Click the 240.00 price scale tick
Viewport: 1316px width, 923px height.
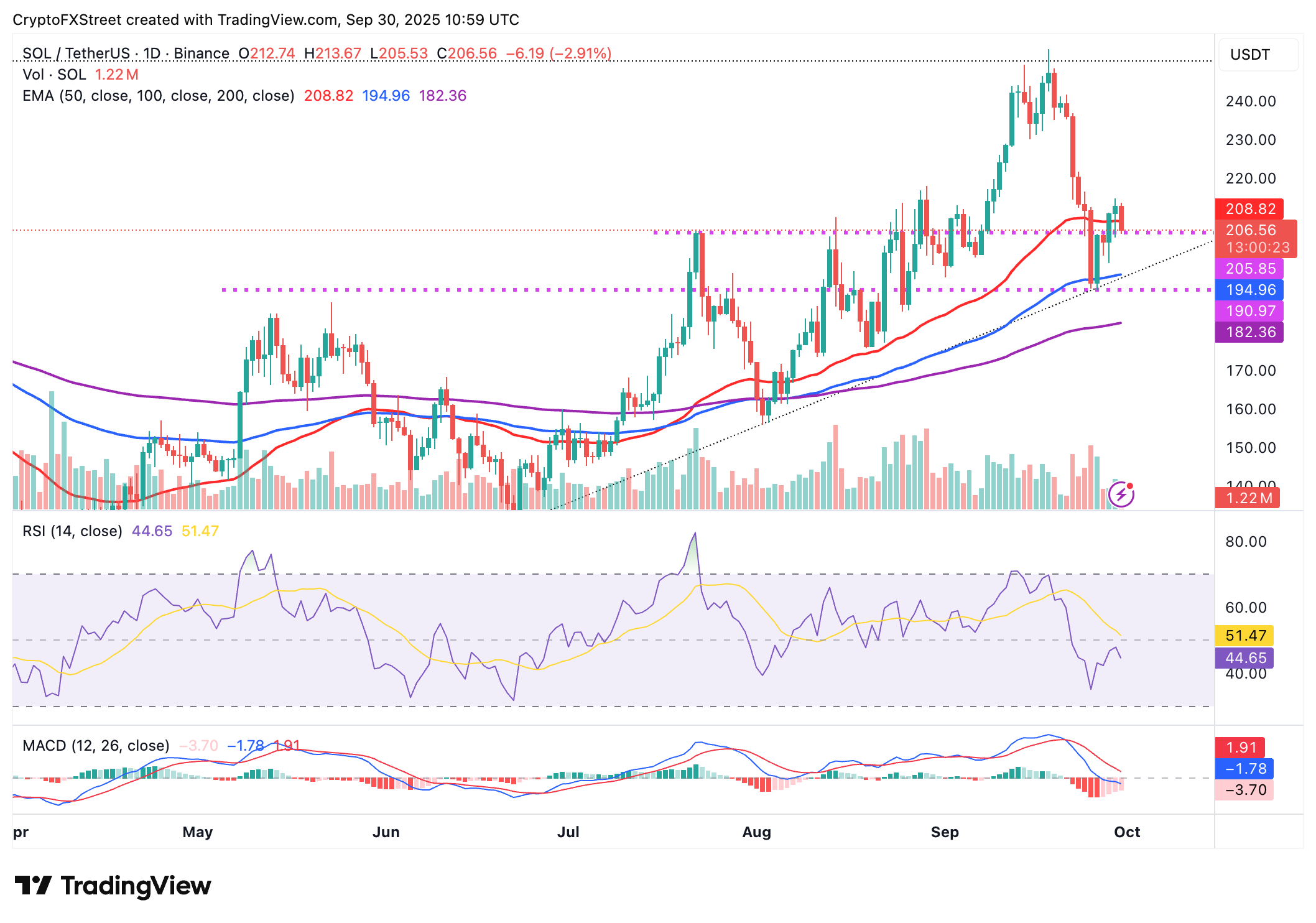click(1250, 101)
